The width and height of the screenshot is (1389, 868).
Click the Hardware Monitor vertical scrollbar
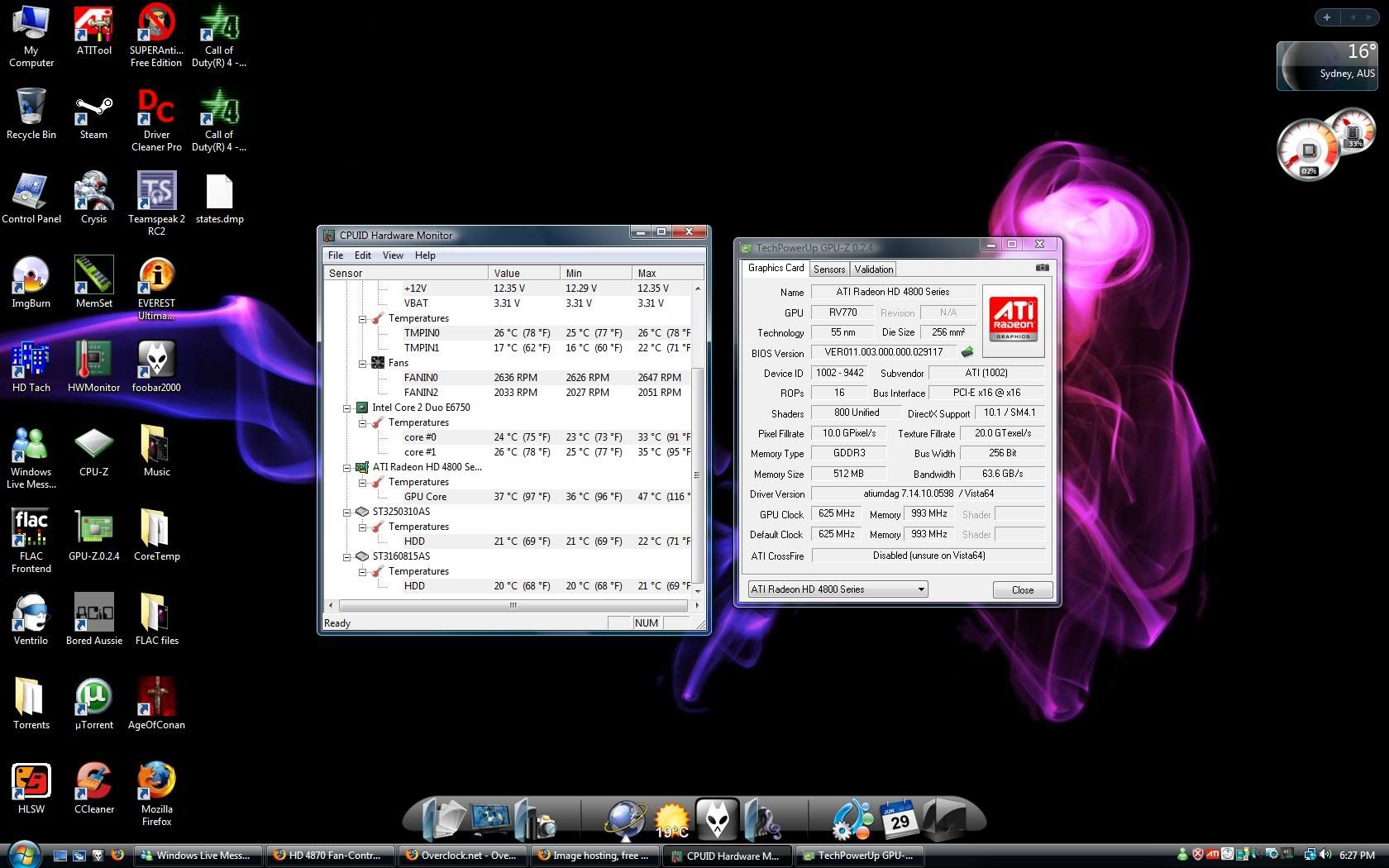(698, 438)
